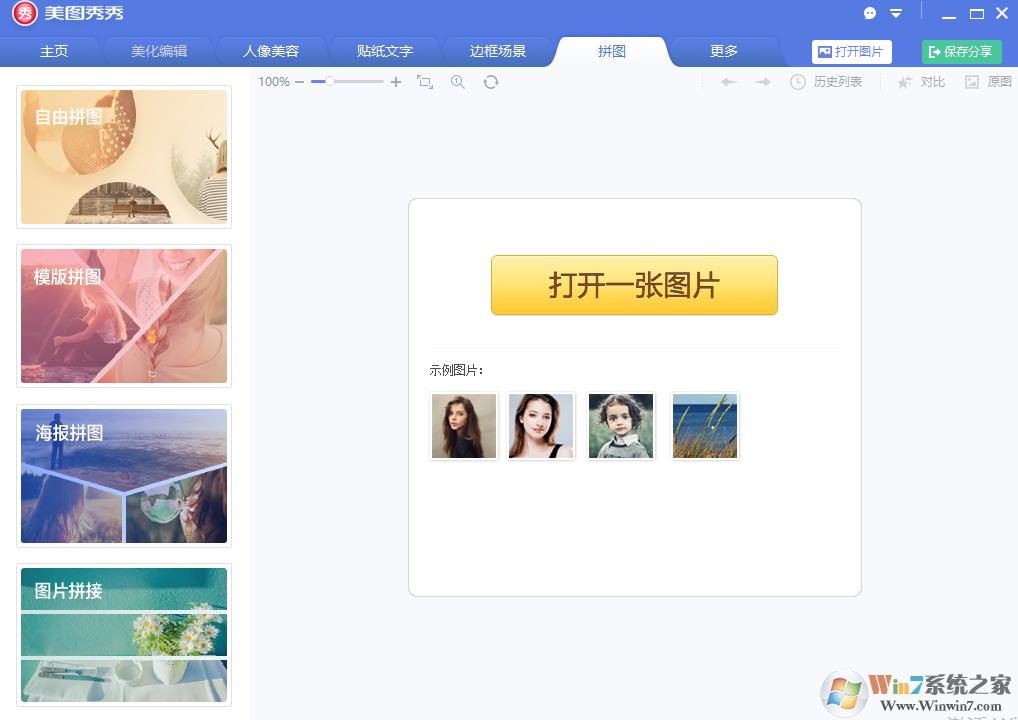Image resolution: width=1018 pixels, height=720 pixels.
Task: Click the 打开一张图片 yellow button
Action: click(634, 285)
